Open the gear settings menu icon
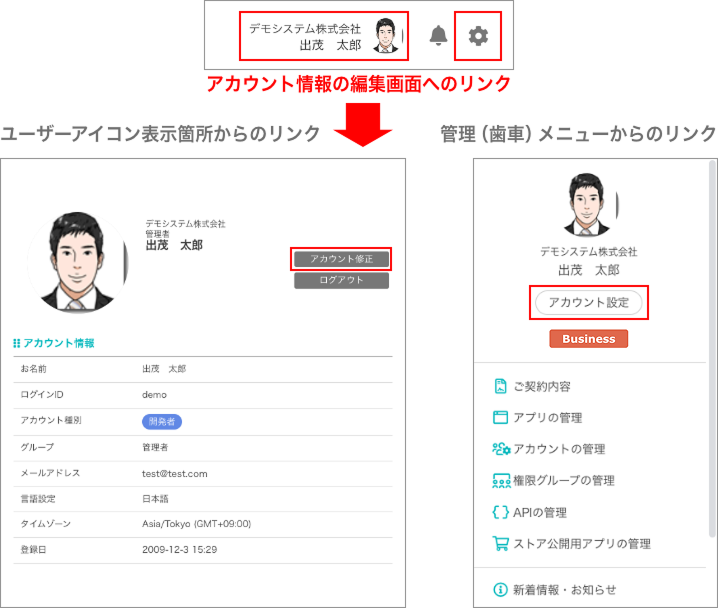The width and height of the screenshot is (718, 608). pyautogui.click(x=478, y=36)
